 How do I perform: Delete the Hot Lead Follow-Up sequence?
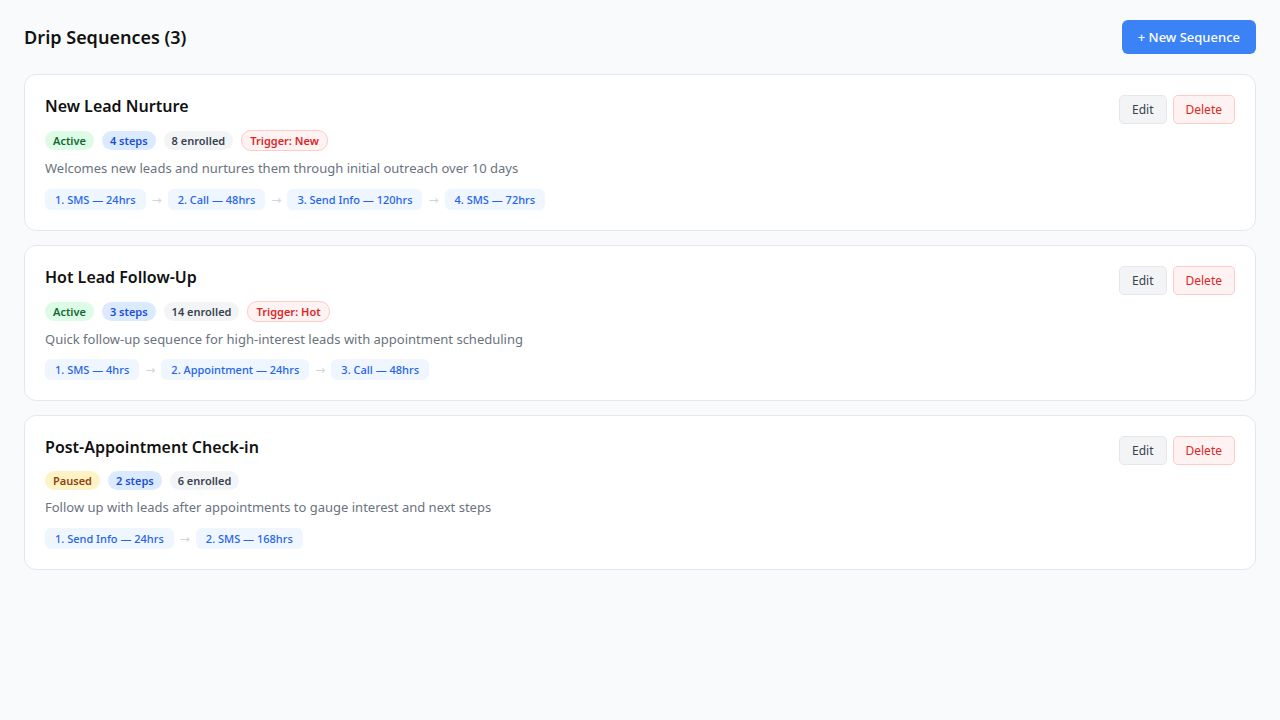tap(1203, 280)
